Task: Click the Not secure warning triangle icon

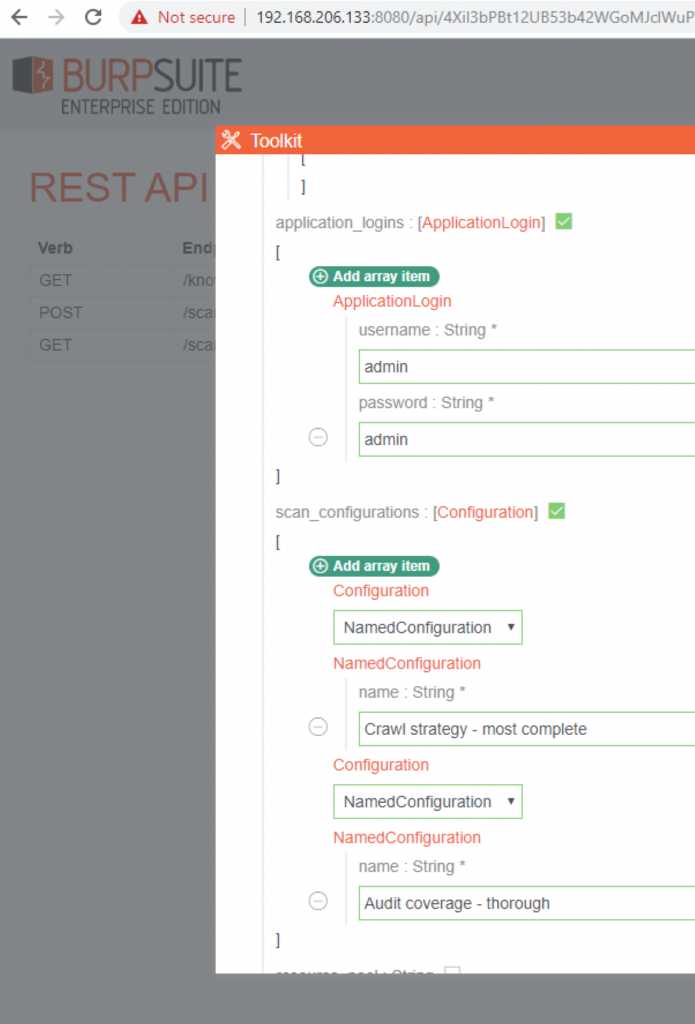Action: coord(140,17)
